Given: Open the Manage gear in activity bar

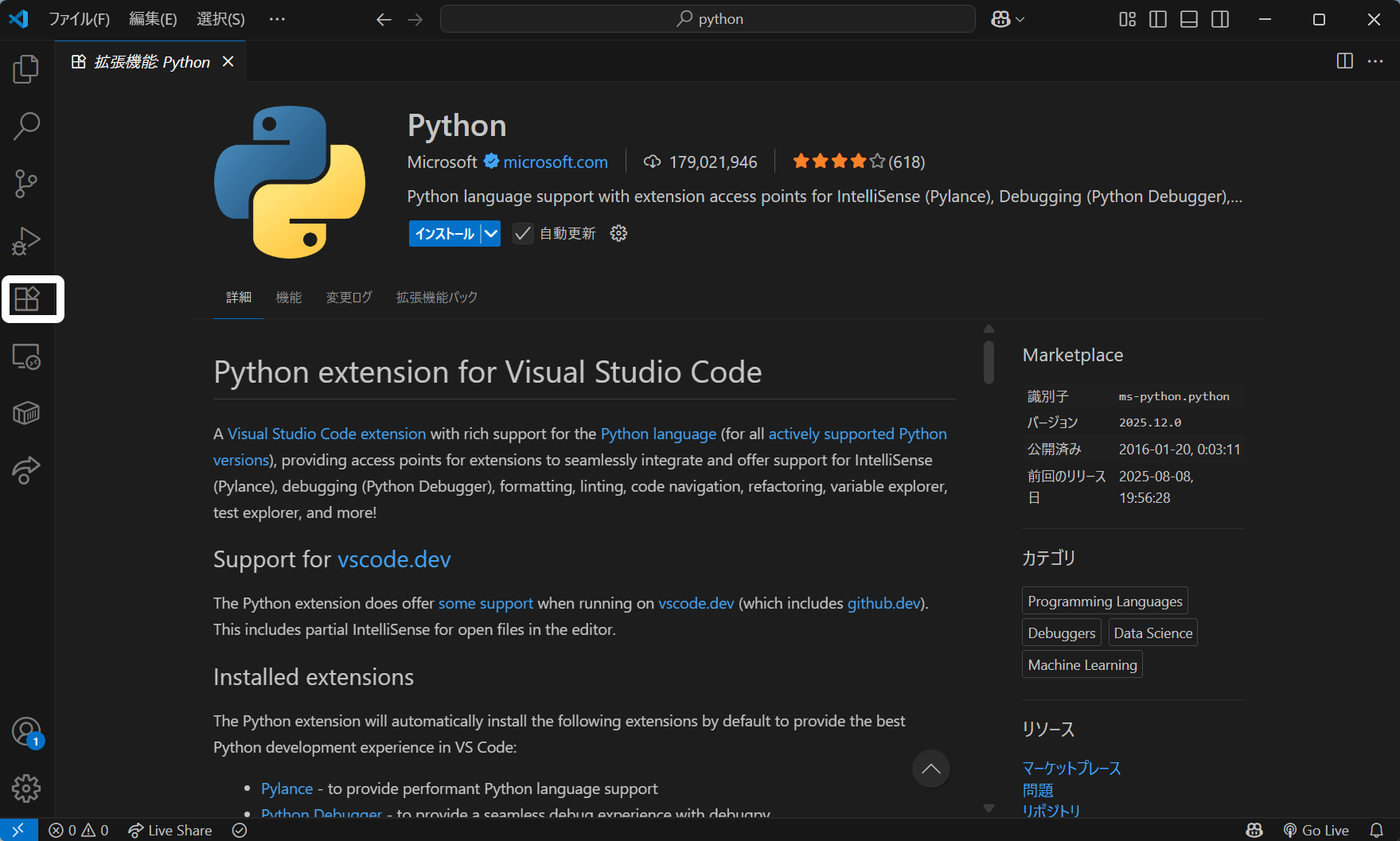Looking at the screenshot, I should pyautogui.click(x=26, y=788).
